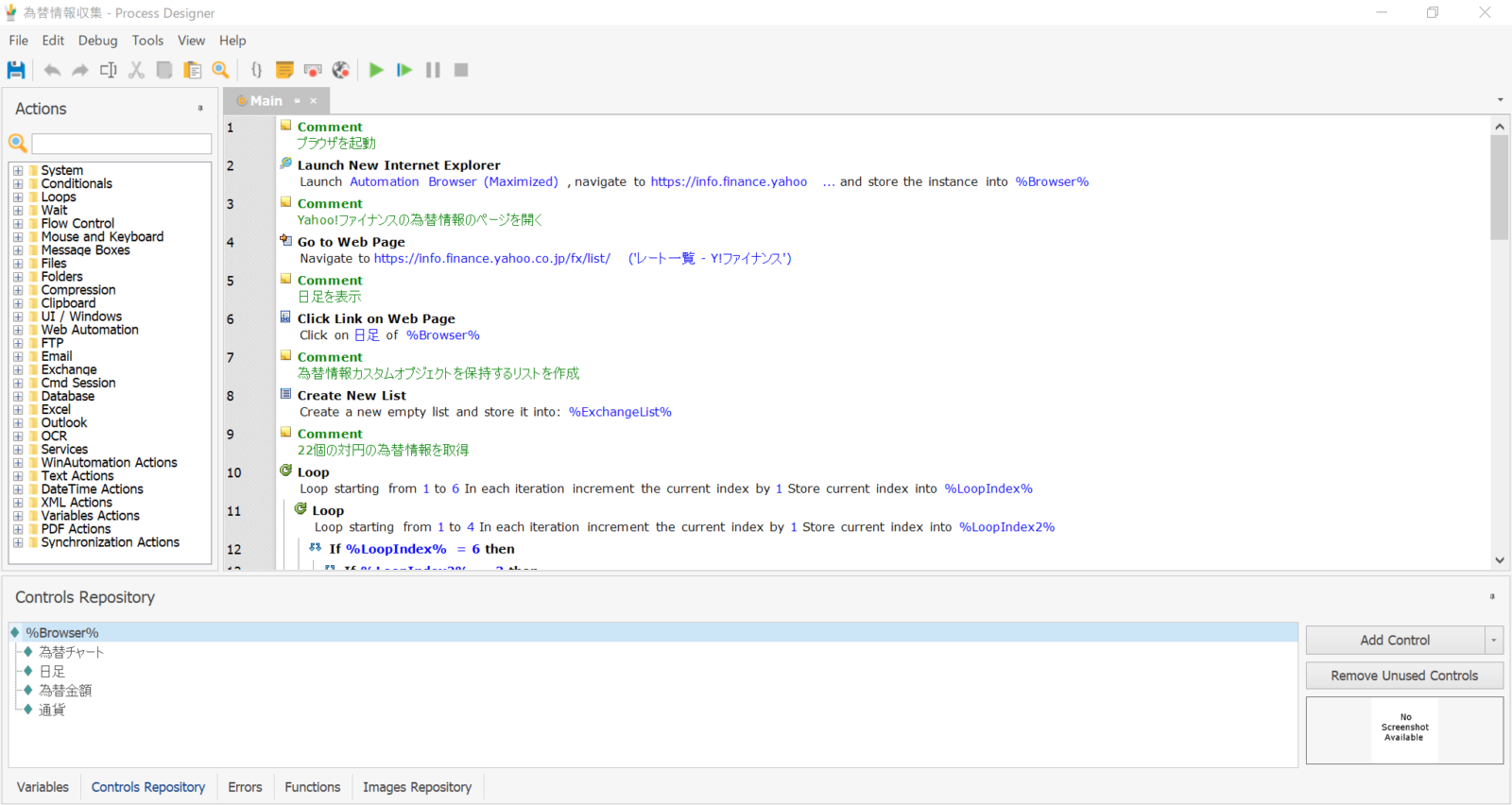This screenshot has height=805, width=1512.
Task: Click the Add Control button
Action: (1394, 641)
